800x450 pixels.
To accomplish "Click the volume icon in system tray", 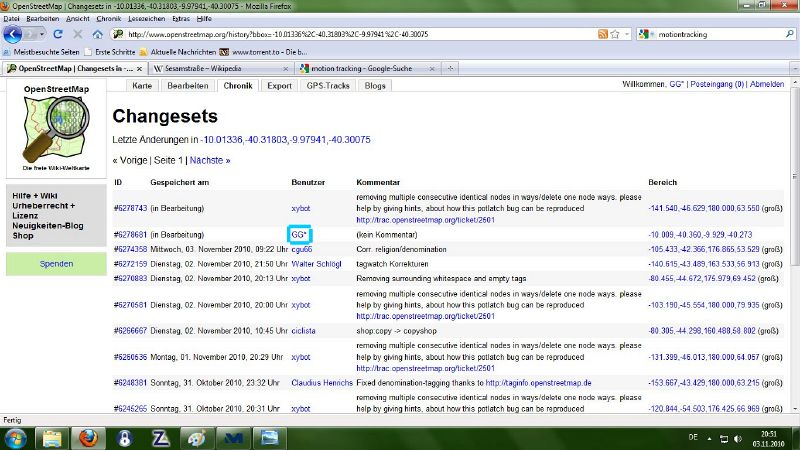I will (x=738, y=438).
